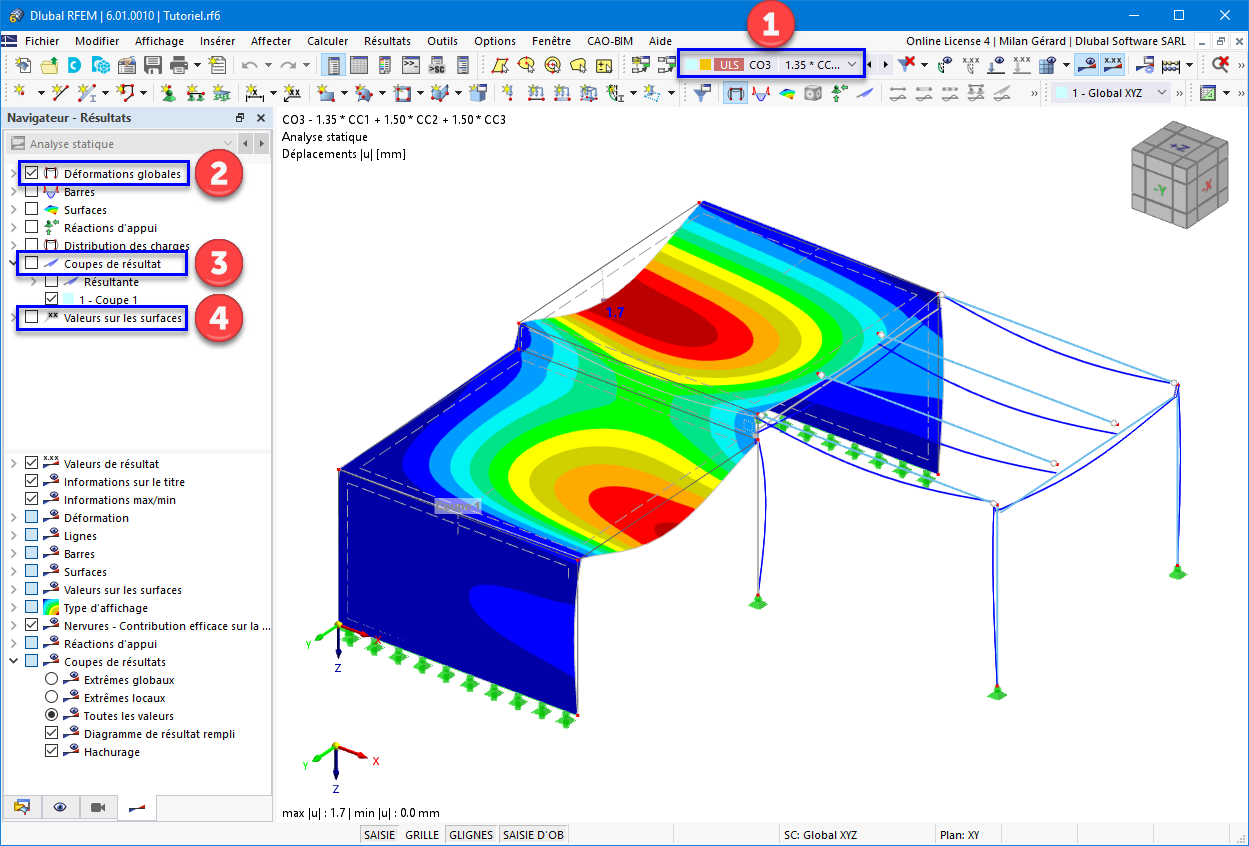Screen dimensions: 1249x846
Task: Click the nodal support icon
Action: tap(169, 93)
